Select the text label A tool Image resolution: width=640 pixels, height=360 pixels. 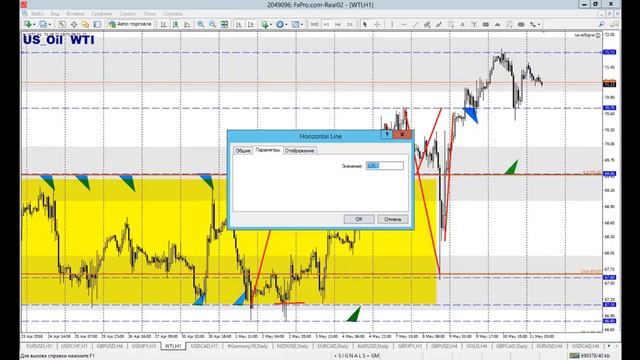[462, 24]
